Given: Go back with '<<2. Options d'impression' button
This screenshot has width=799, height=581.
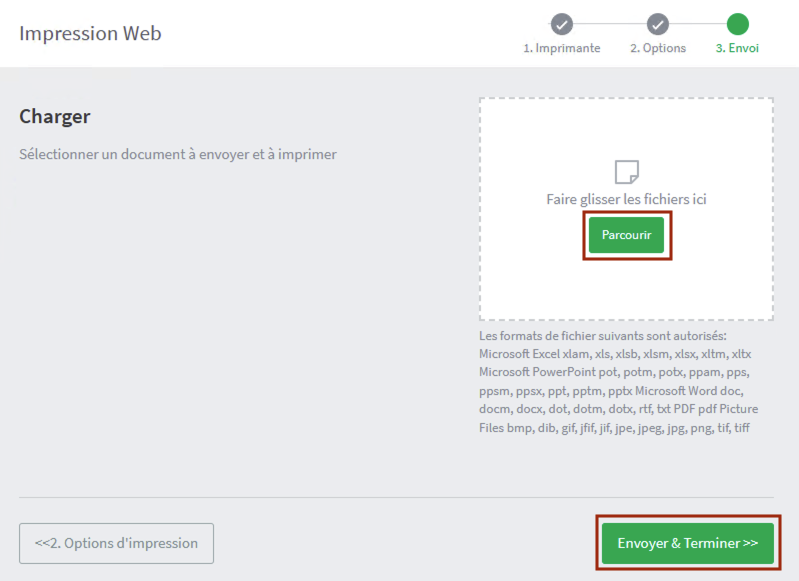Looking at the screenshot, I should tap(116, 543).
